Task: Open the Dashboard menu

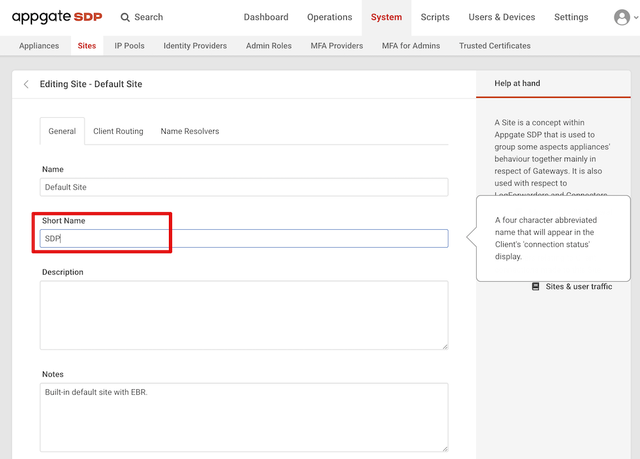Action: [266, 17]
